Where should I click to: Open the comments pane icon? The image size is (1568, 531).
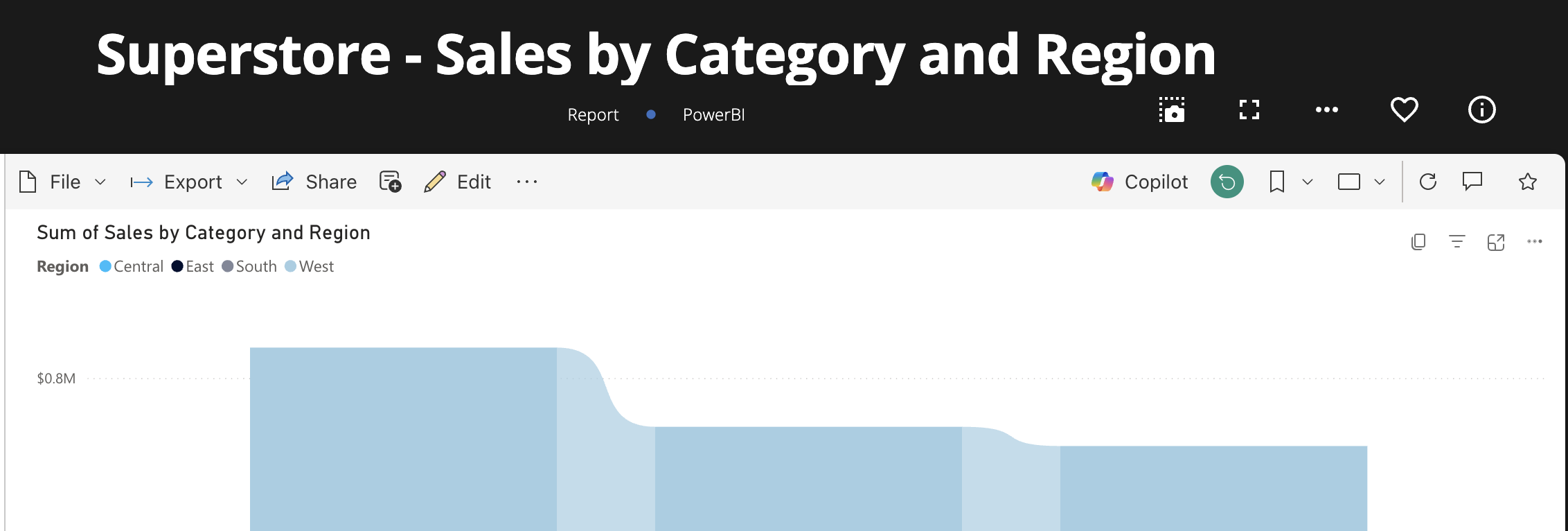click(1472, 182)
